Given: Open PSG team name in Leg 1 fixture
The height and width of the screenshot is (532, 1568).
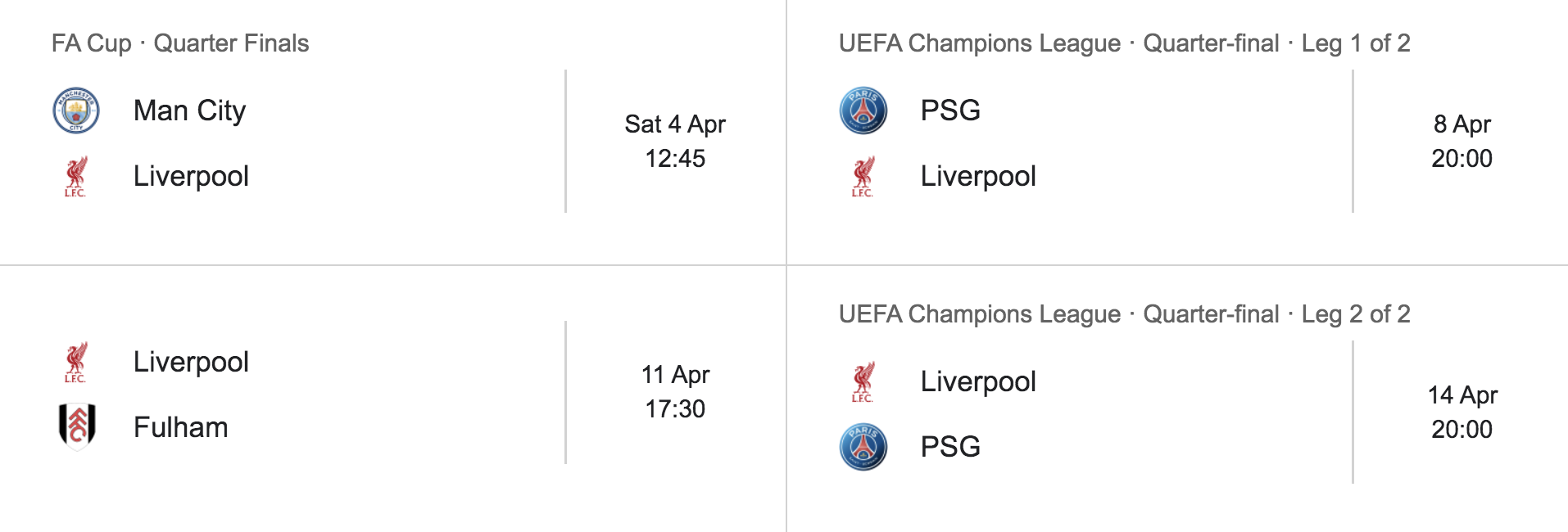Looking at the screenshot, I should pyautogui.click(x=950, y=110).
